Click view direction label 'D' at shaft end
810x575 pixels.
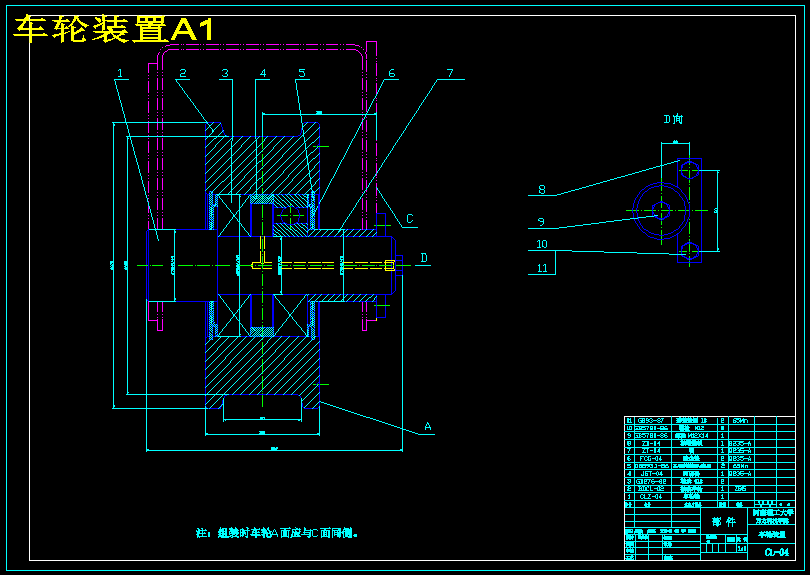[x=424, y=258]
